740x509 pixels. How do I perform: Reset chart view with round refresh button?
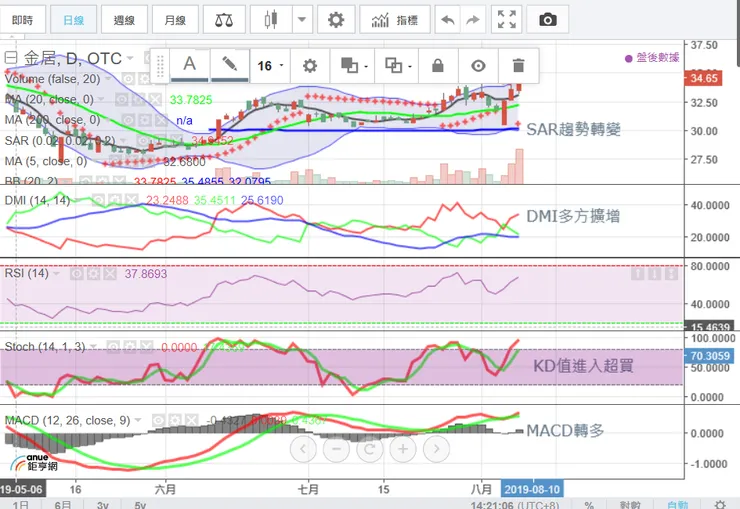370,449
